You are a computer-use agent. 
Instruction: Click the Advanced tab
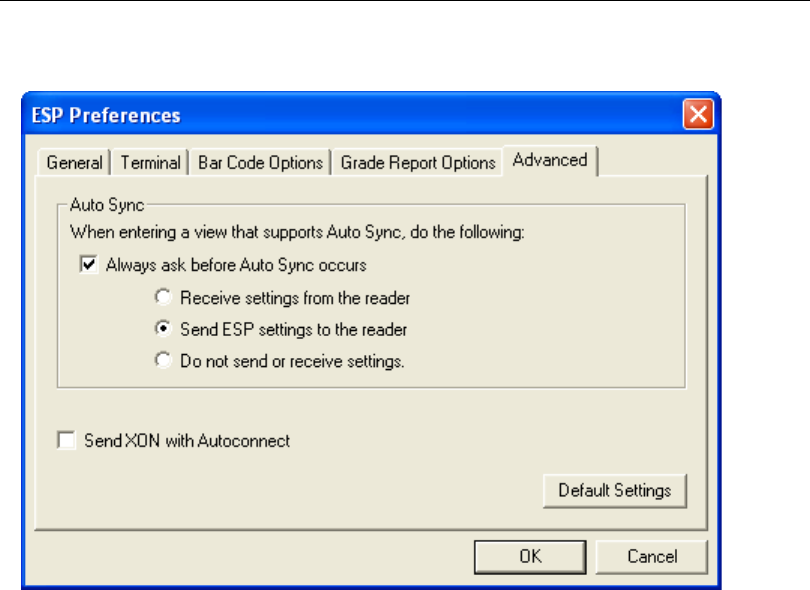pyautogui.click(x=549, y=160)
